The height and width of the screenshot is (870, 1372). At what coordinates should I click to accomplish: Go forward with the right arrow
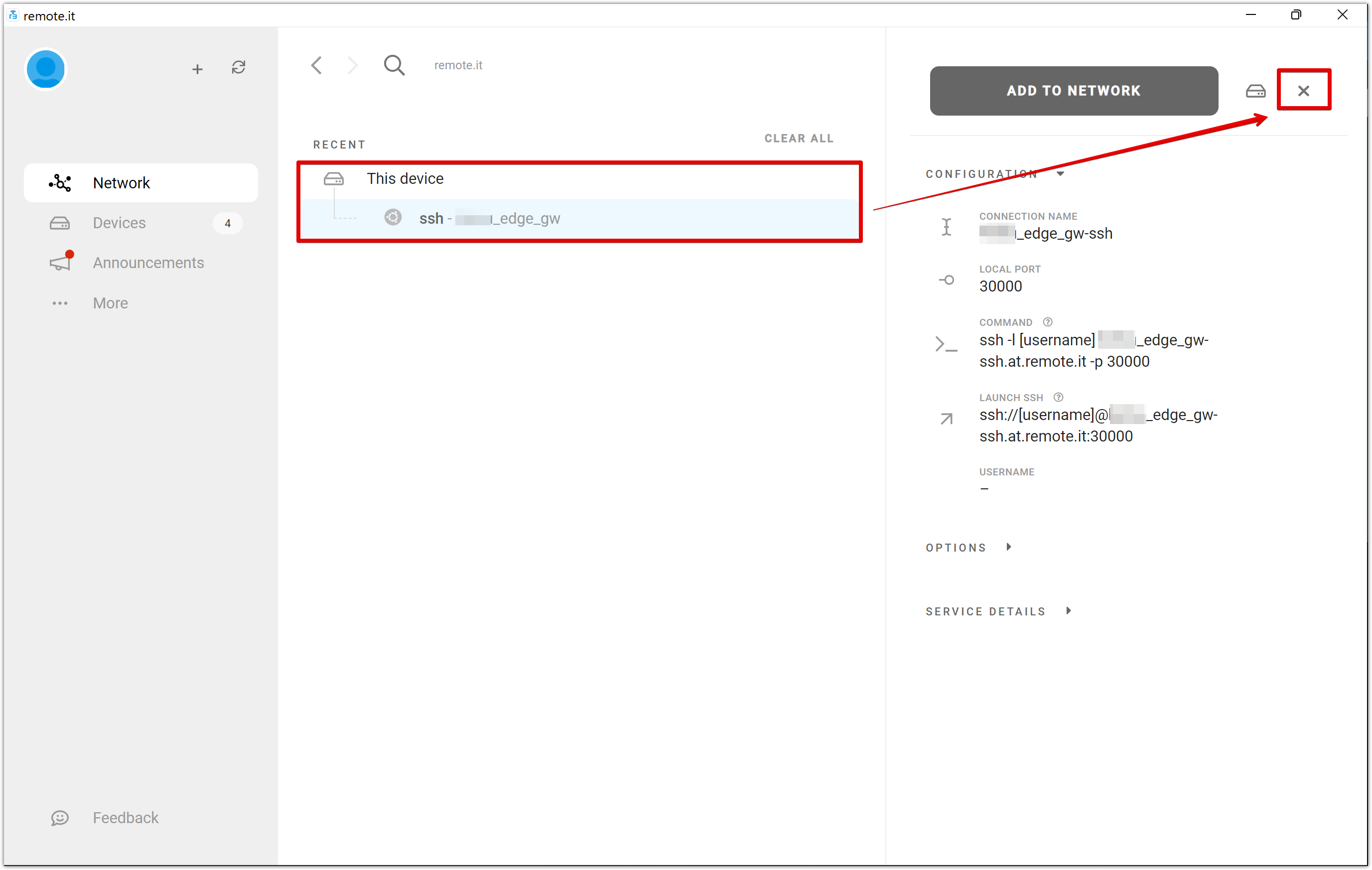pyautogui.click(x=353, y=65)
